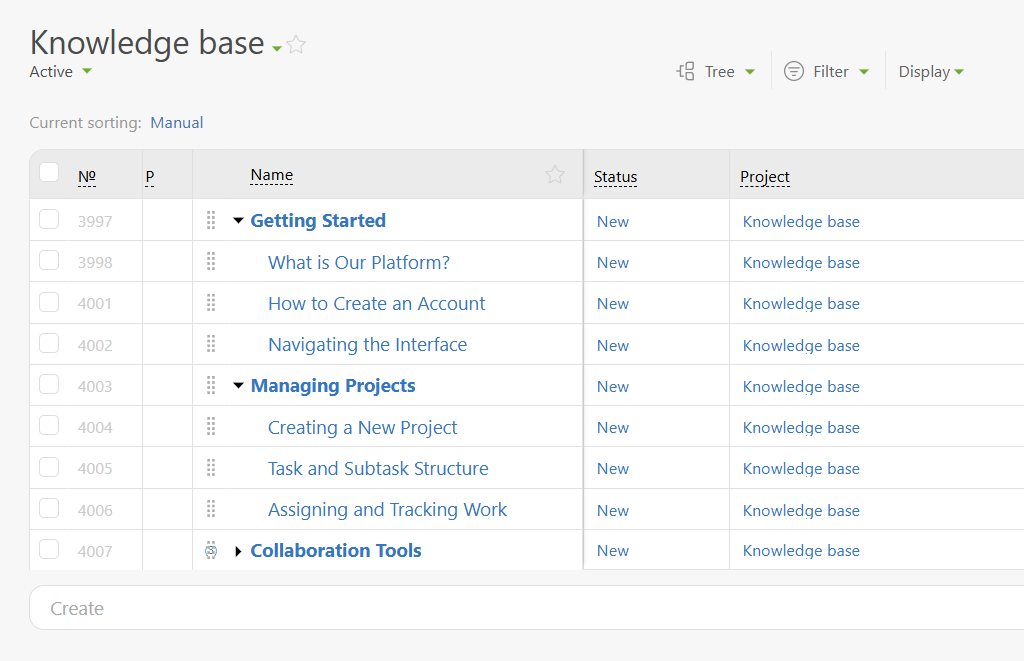Sort by the Status column header
Viewport: 1024px width, 661px height.
615,177
